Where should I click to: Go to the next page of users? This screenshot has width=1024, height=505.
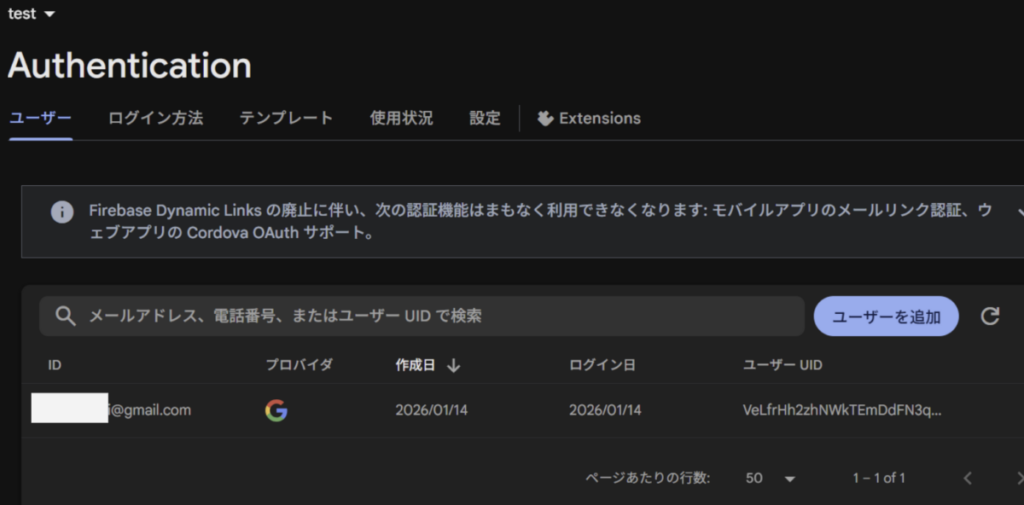(x=1017, y=478)
